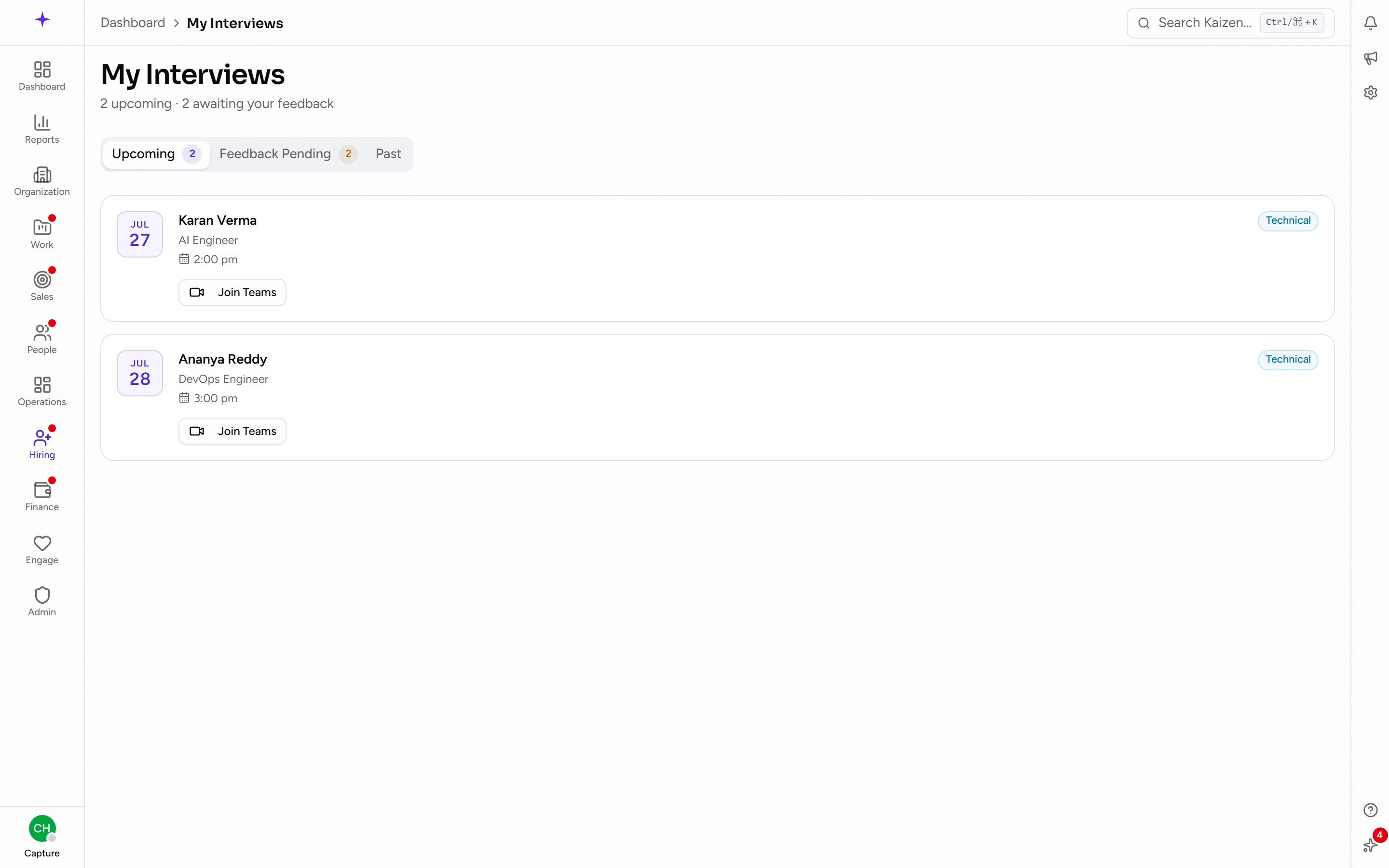1389x868 pixels.
Task: Select the Upcoming tab
Action: point(156,154)
